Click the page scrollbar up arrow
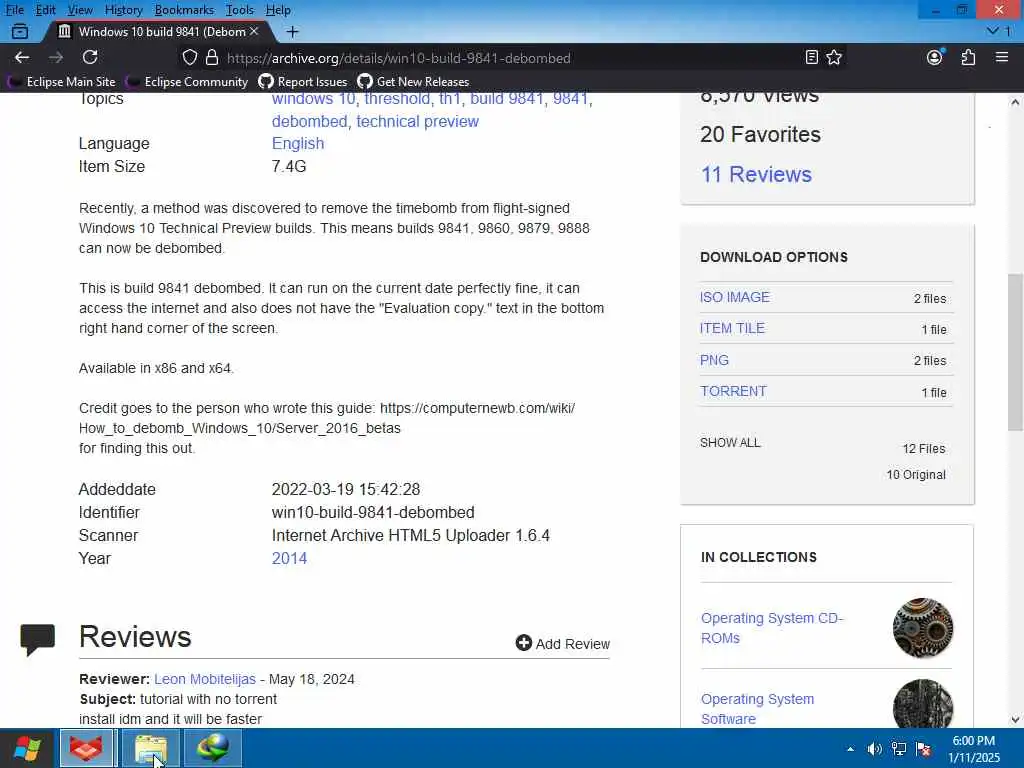 coord(1015,102)
